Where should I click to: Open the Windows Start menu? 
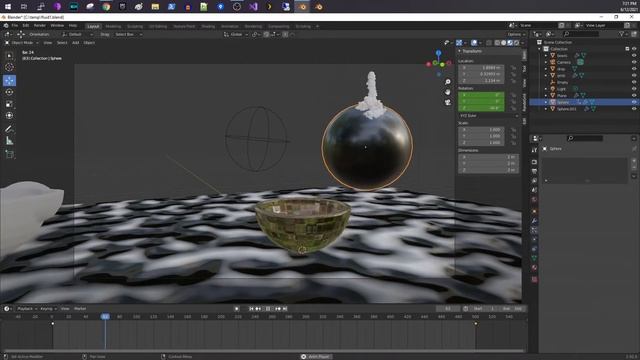pos(8,7)
